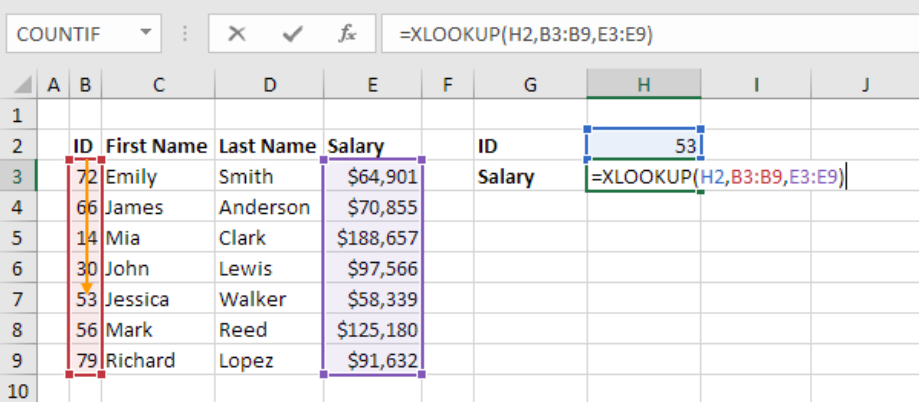Select row 2 header

pyautogui.click(x=18, y=145)
